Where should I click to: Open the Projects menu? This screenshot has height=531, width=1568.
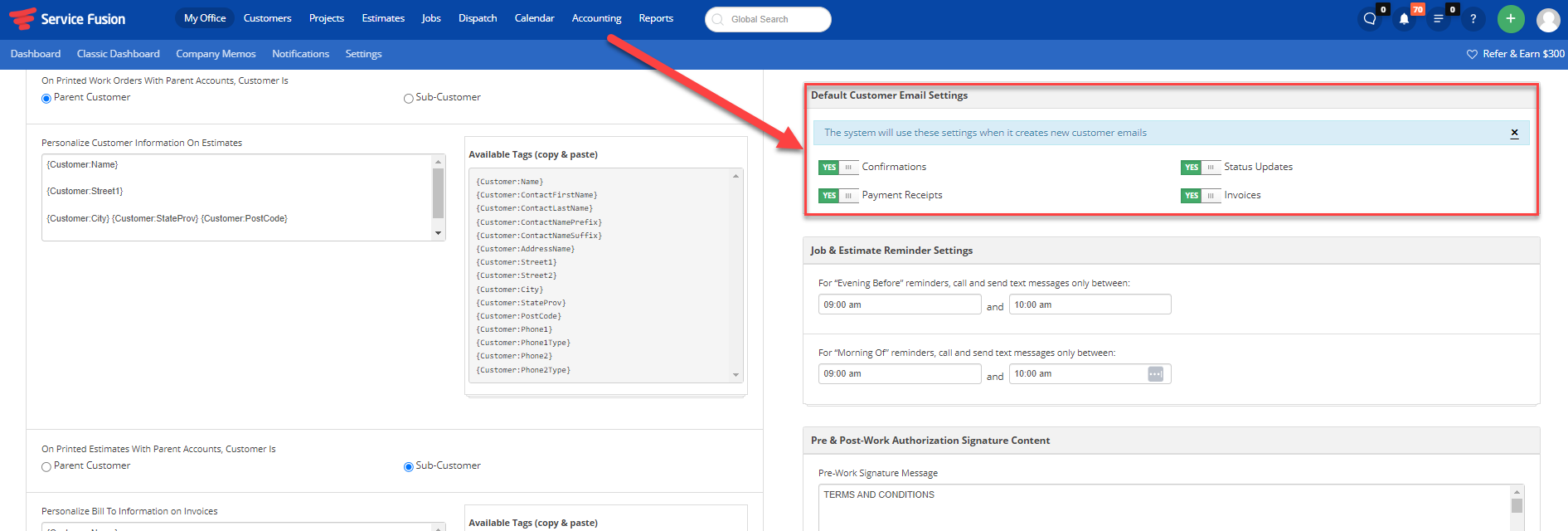coord(327,18)
